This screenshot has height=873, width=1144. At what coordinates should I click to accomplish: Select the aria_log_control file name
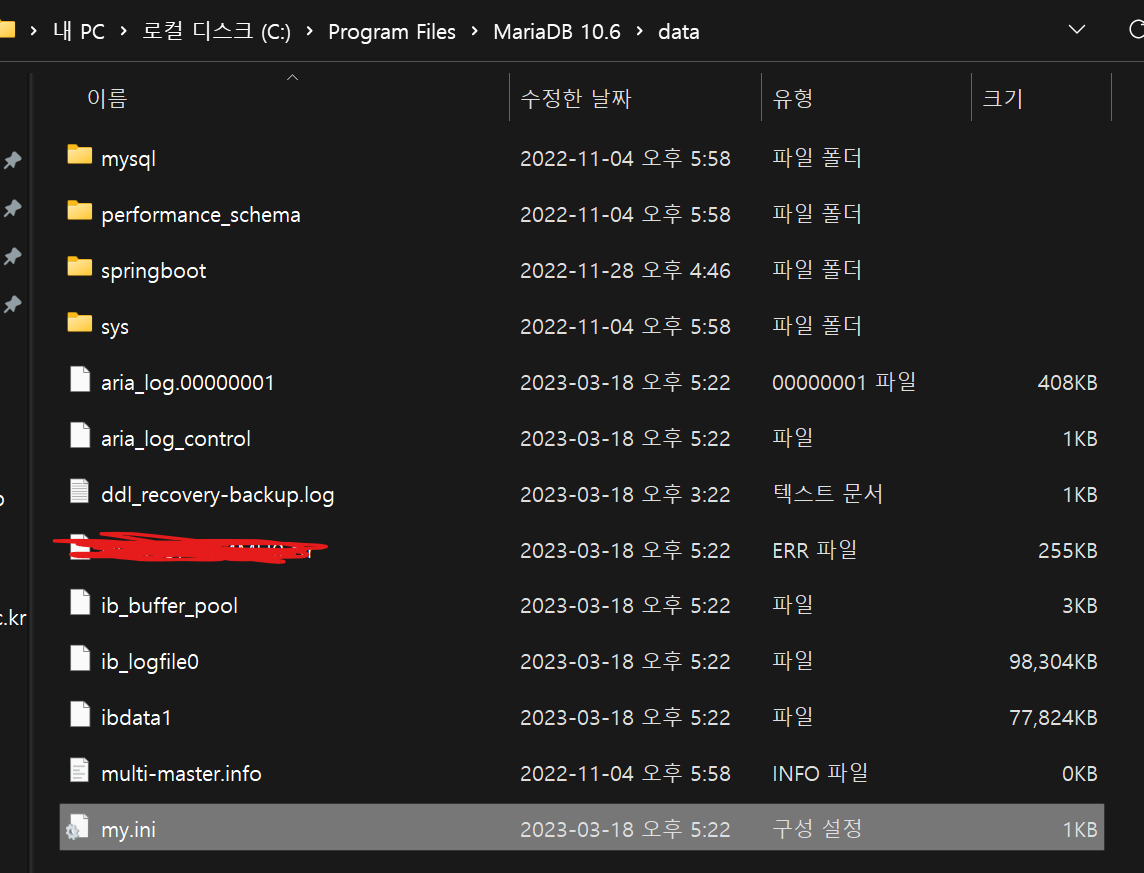click(176, 438)
